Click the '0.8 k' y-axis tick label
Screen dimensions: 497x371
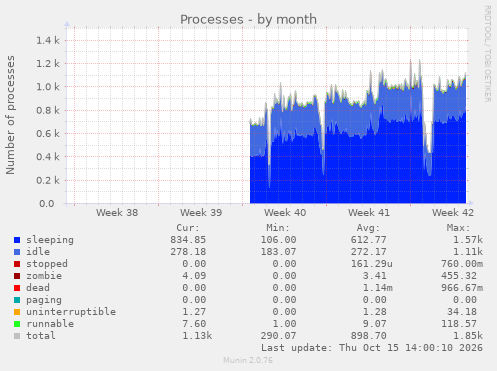[48, 110]
